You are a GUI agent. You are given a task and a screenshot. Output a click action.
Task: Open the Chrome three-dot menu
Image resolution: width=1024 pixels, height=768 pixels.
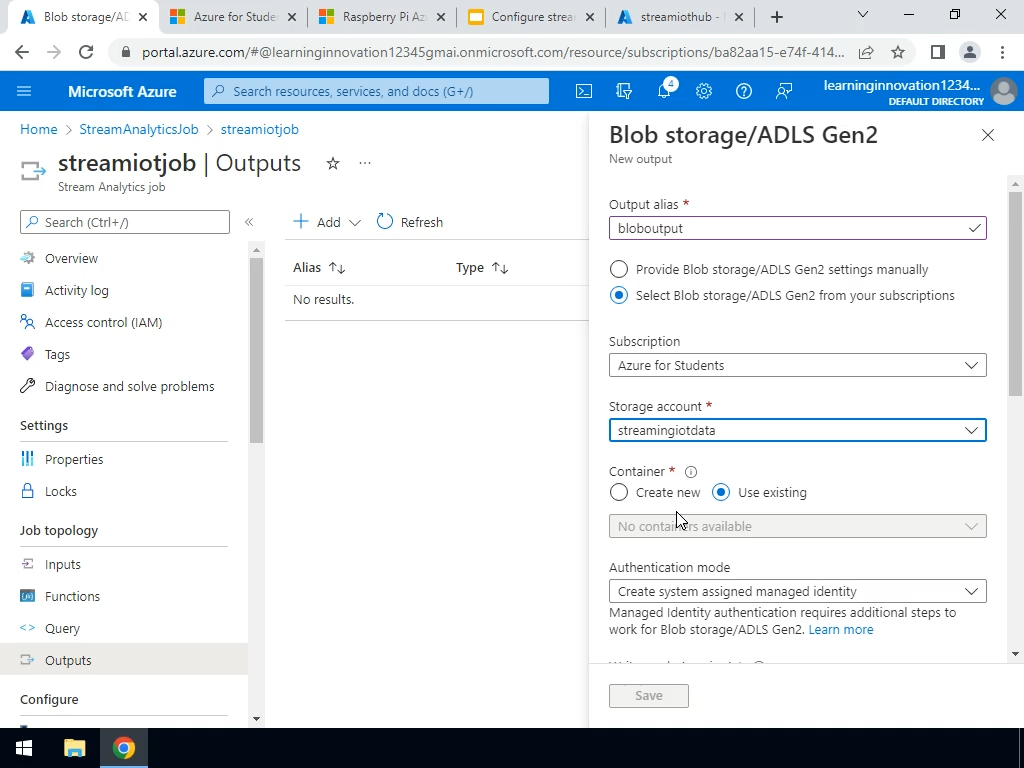coord(1002,52)
